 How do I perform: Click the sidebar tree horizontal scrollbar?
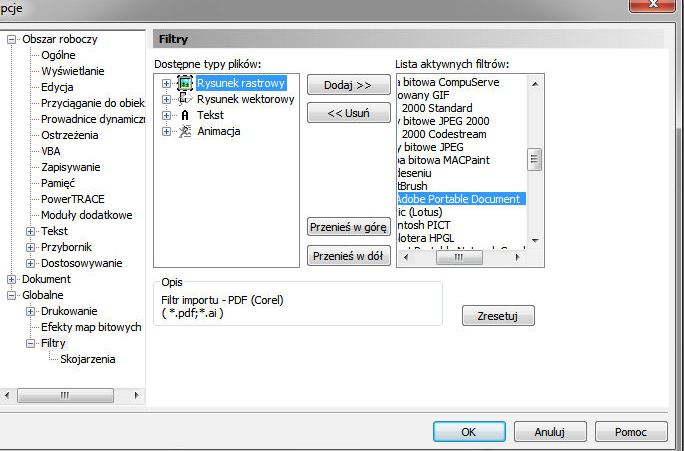coord(68,395)
